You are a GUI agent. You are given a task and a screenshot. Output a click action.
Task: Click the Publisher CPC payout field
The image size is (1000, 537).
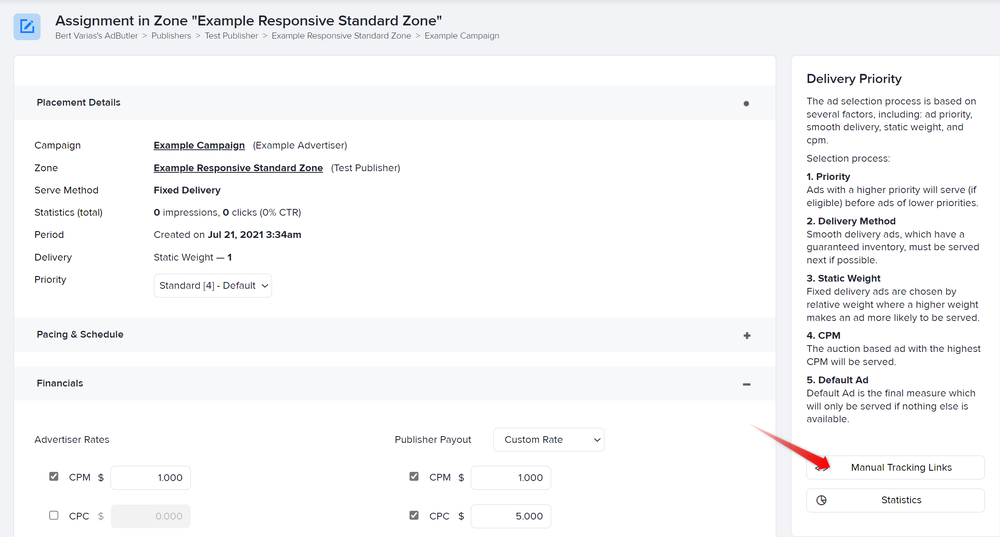coord(511,516)
